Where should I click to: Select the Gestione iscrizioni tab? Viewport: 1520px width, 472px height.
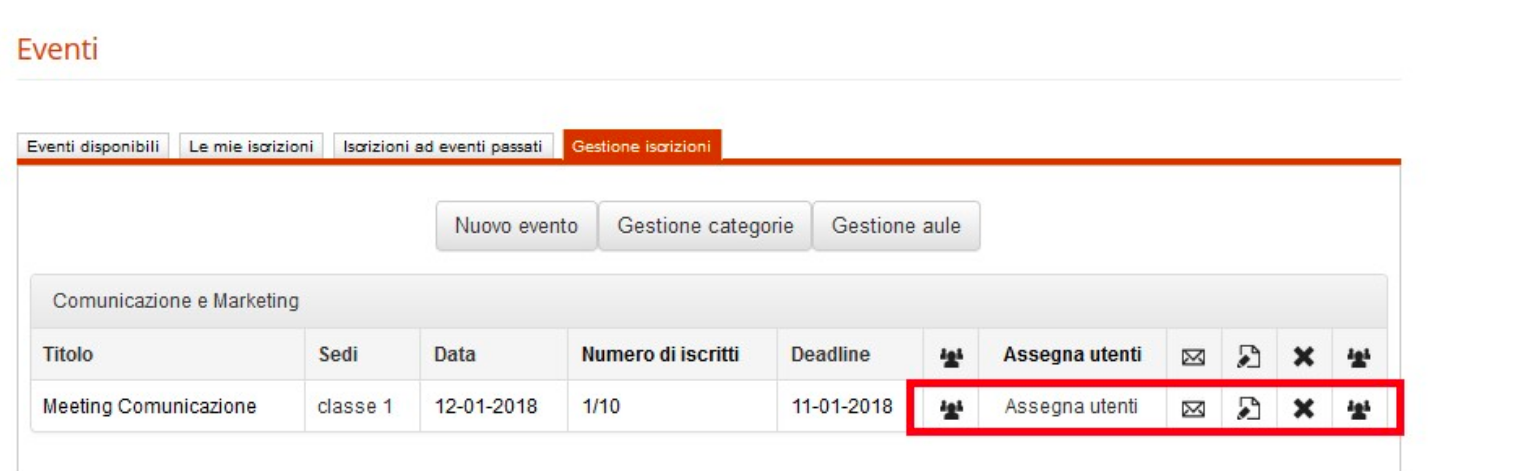[x=641, y=147]
